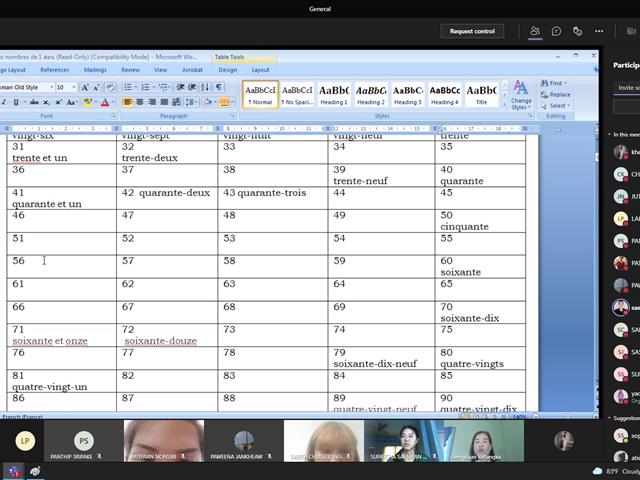This screenshot has width=640, height=480.
Task: Click the red font color button
Action: tap(105, 102)
